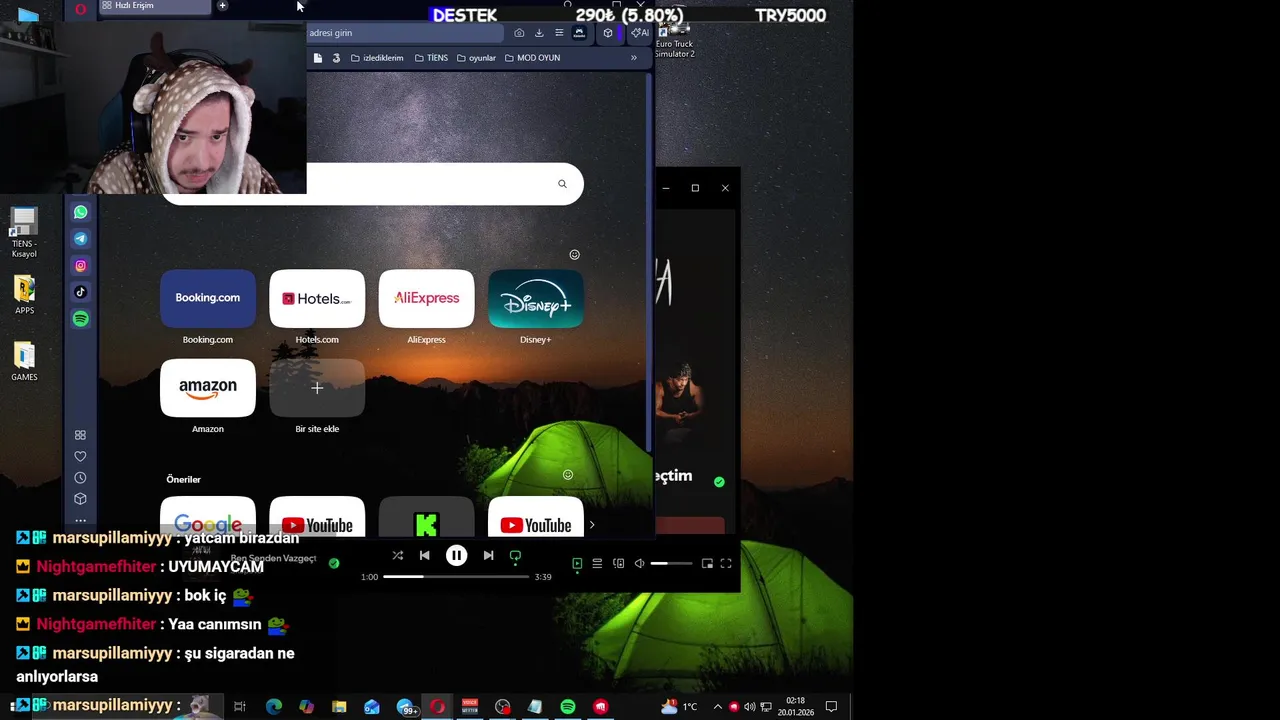Open the APPS desktop folder
Image resolution: width=1280 pixels, height=720 pixels.
pyautogui.click(x=24, y=295)
